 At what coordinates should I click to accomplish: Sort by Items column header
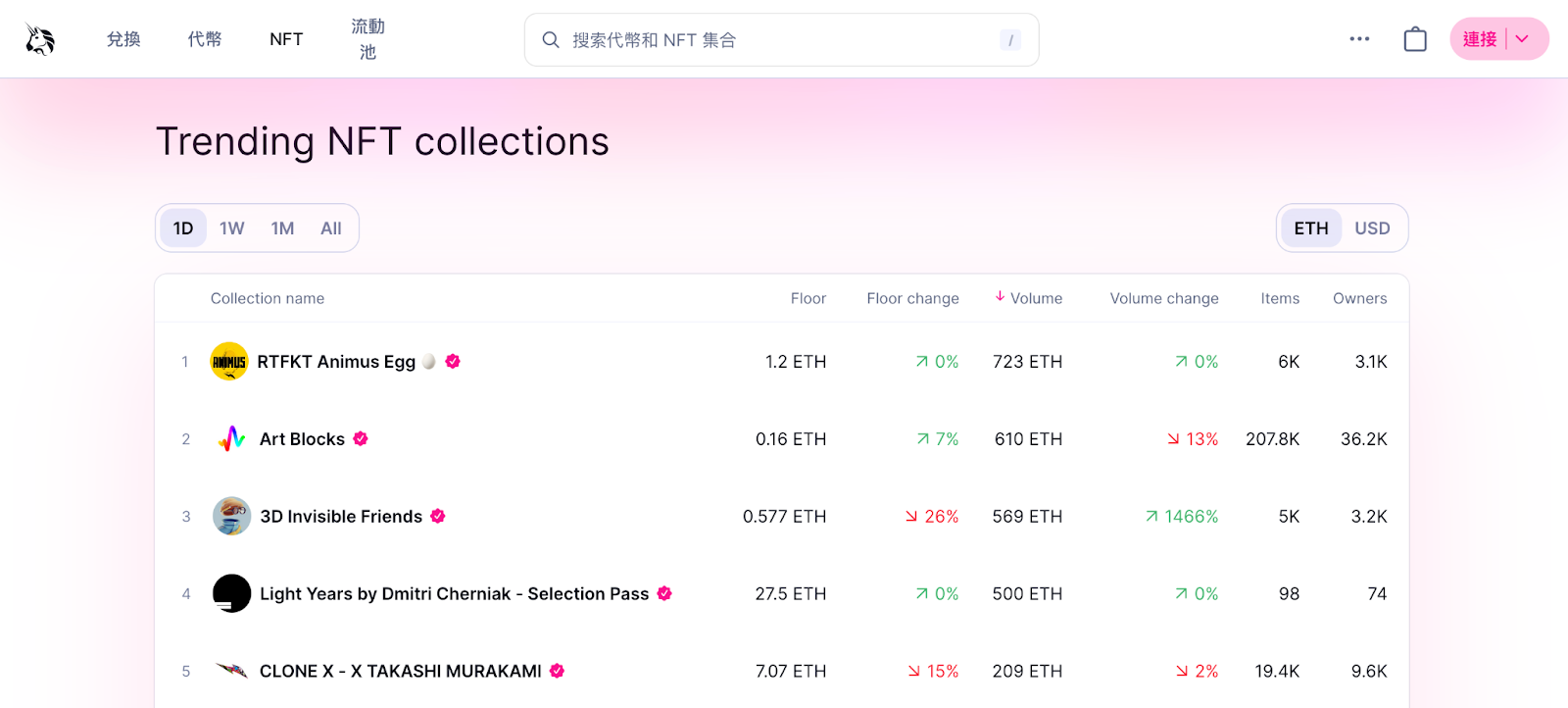coord(1280,298)
